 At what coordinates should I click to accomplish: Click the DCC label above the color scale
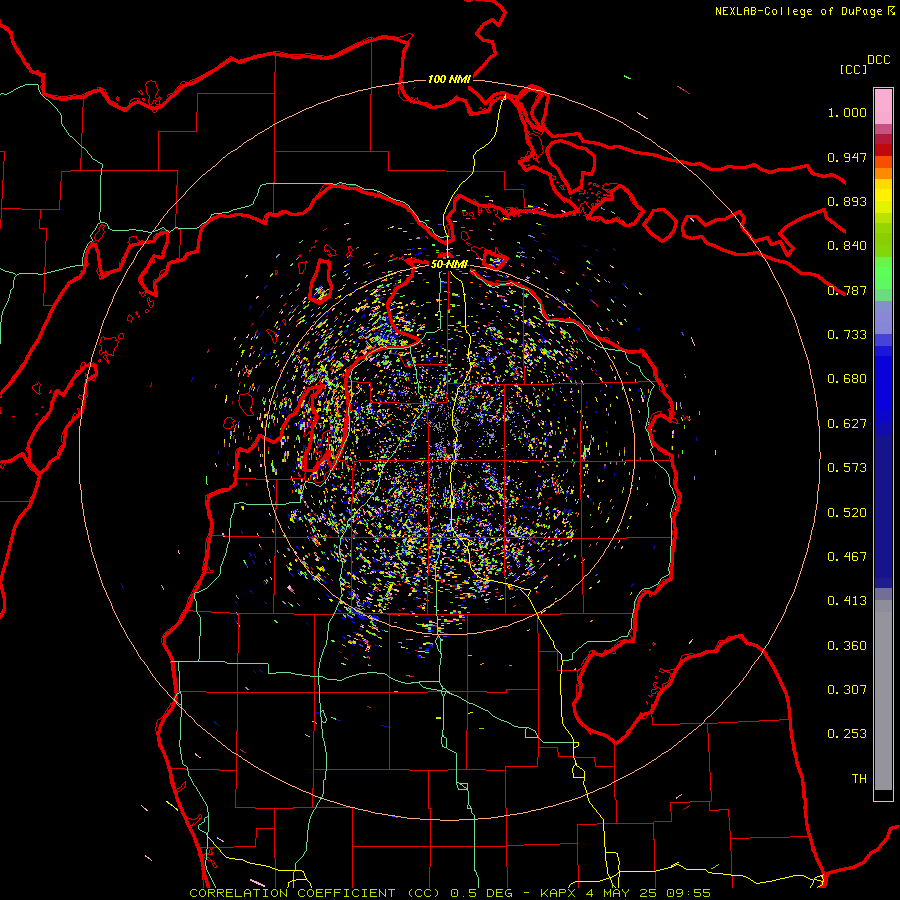pyautogui.click(x=878, y=60)
